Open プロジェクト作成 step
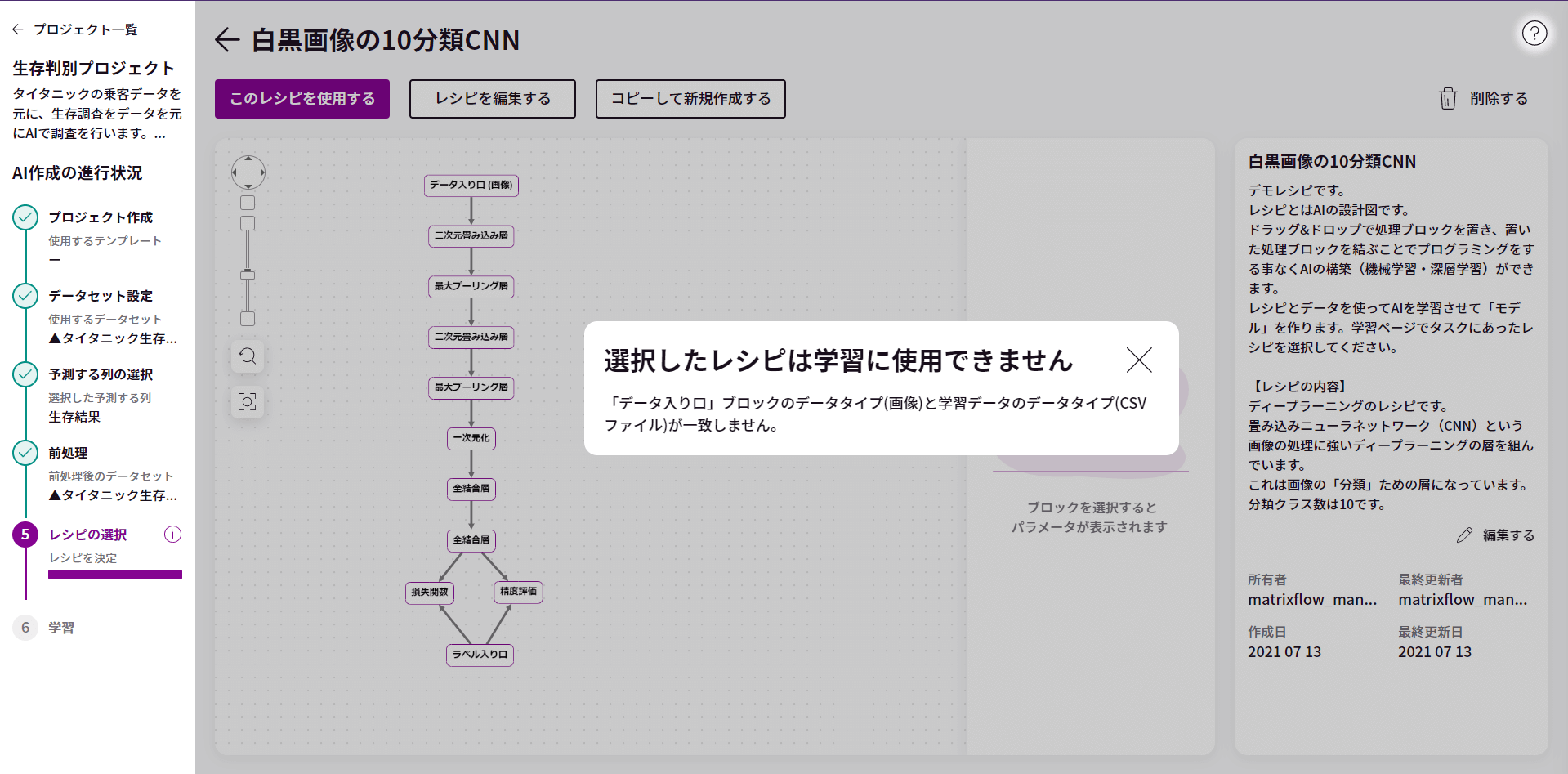 coord(101,217)
